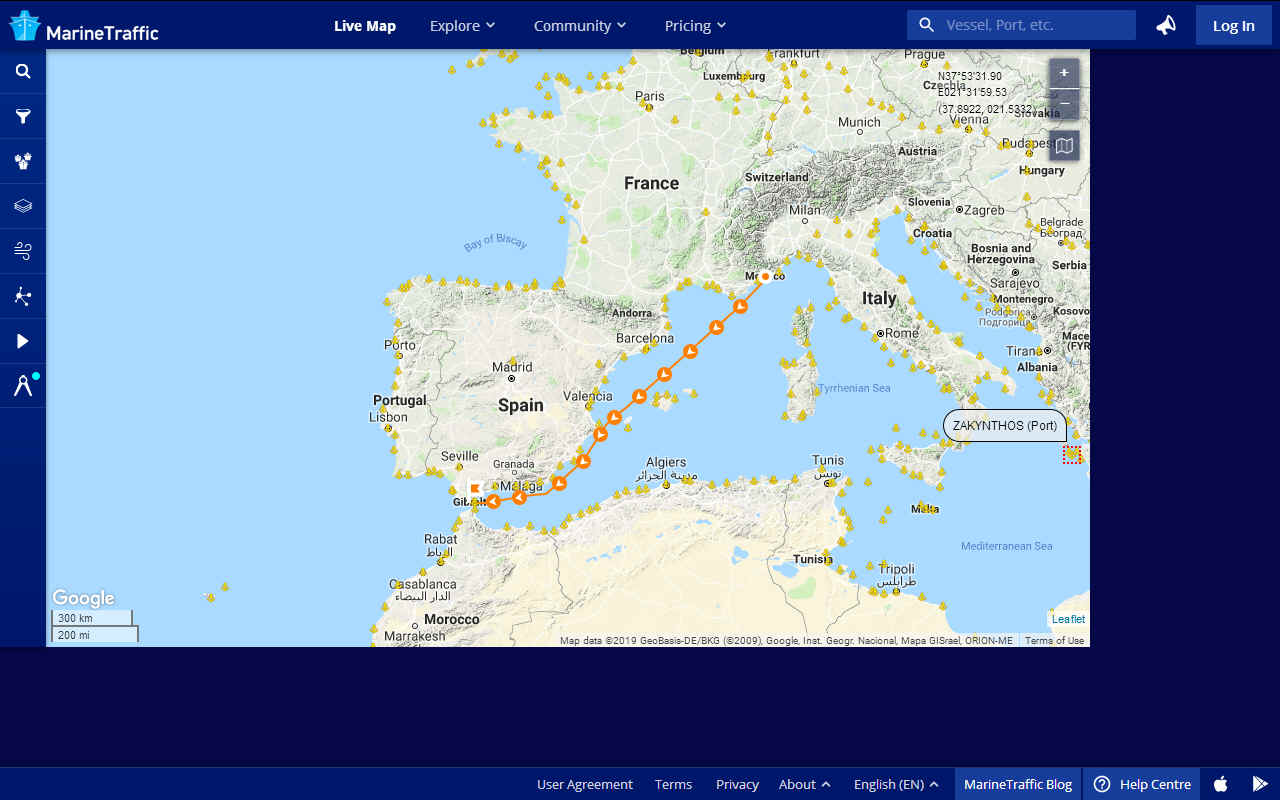The image size is (1280, 800).
Task: Click the track start dot near Monaco
Action: pyautogui.click(x=765, y=276)
